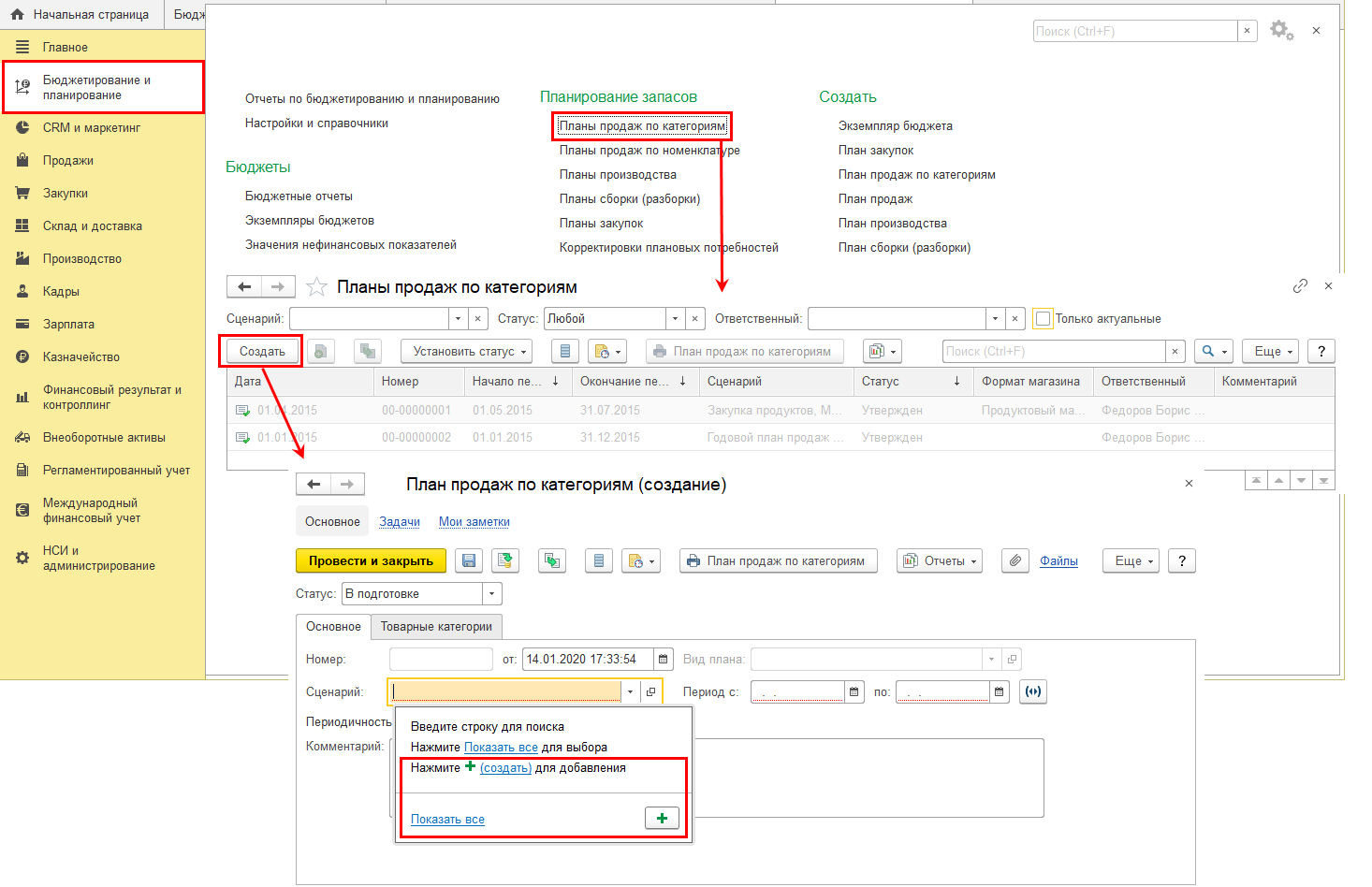Open Установить статус dropdown

coord(466,351)
